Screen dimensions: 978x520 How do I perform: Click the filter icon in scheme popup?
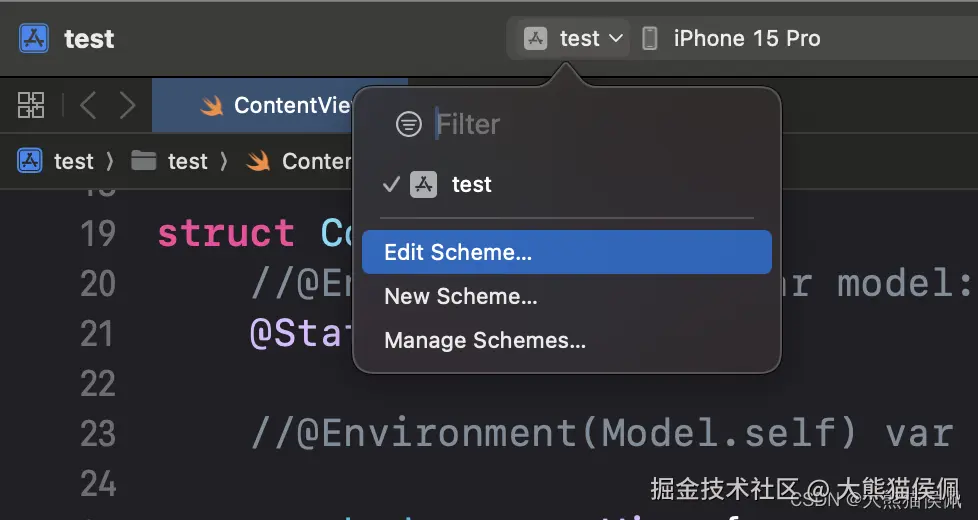pos(408,124)
